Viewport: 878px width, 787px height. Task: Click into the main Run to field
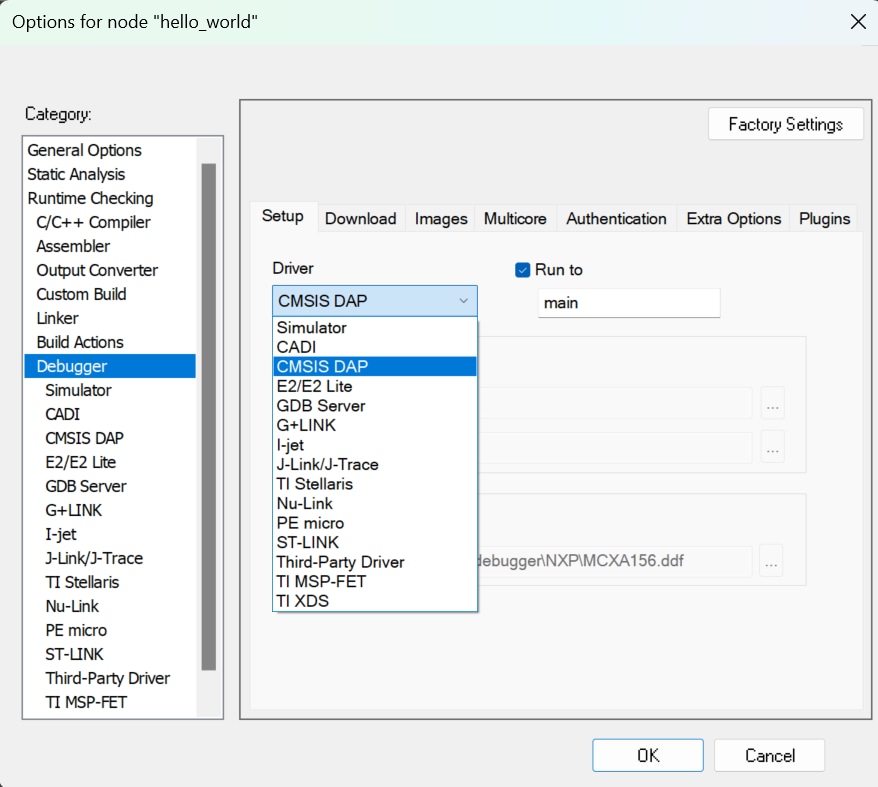pos(628,302)
